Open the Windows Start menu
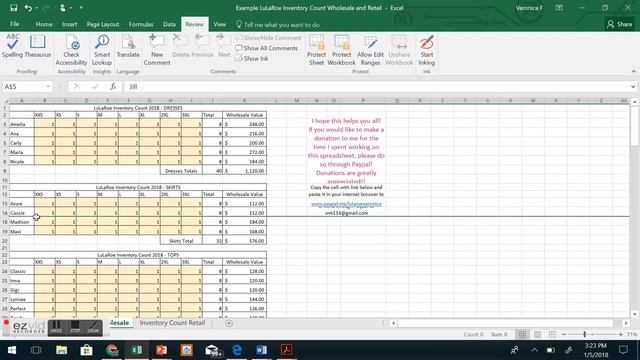This screenshot has width=640, height=360. pyautogui.click(x=11, y=350)
